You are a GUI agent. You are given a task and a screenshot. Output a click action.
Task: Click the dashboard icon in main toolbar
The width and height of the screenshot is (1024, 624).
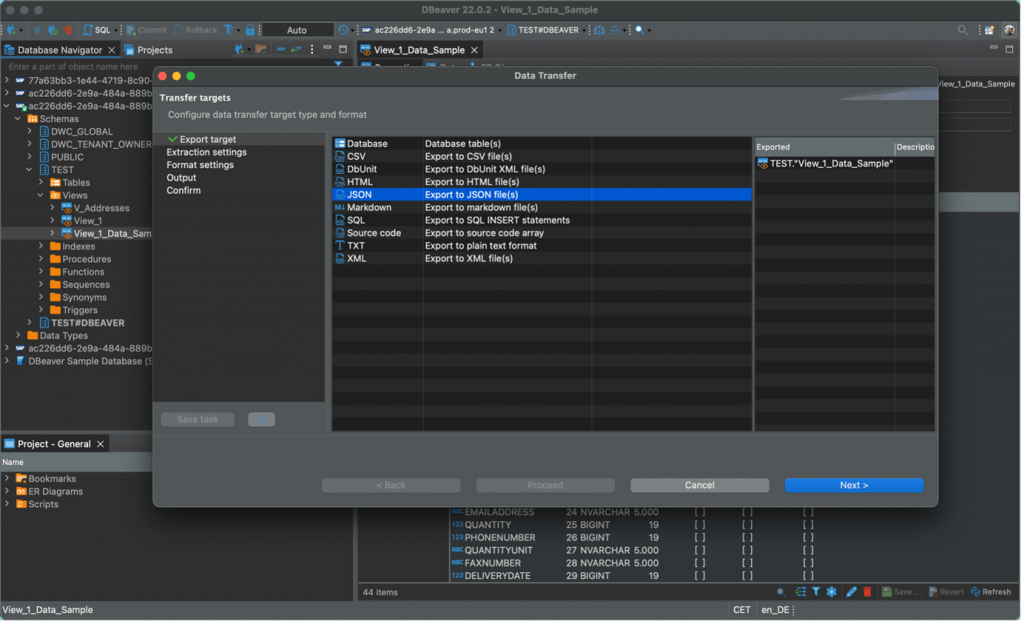pyautogui.click(x=599, y=30)
